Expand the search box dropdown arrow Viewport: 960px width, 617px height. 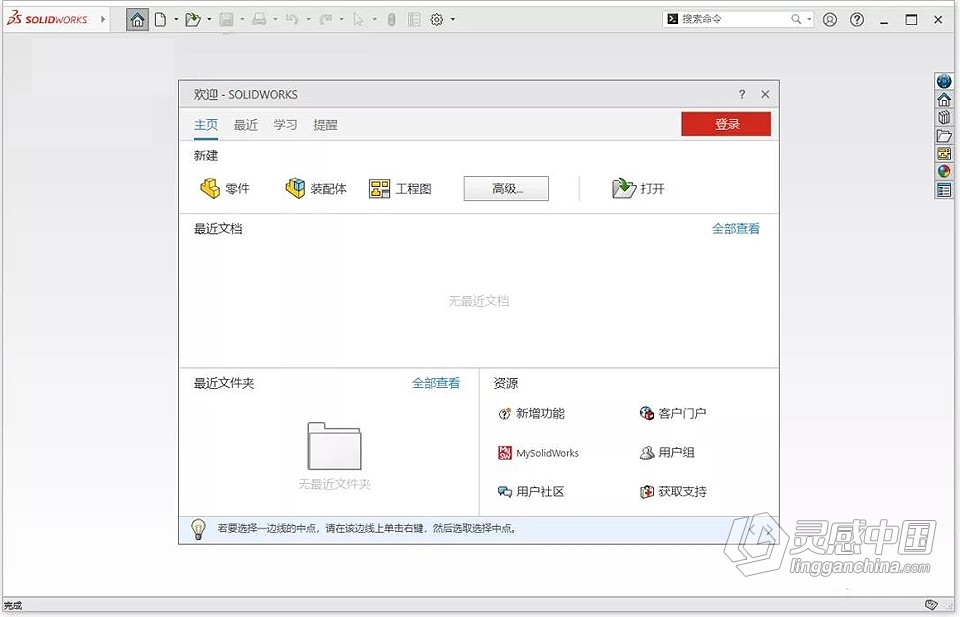click(809, 20)
